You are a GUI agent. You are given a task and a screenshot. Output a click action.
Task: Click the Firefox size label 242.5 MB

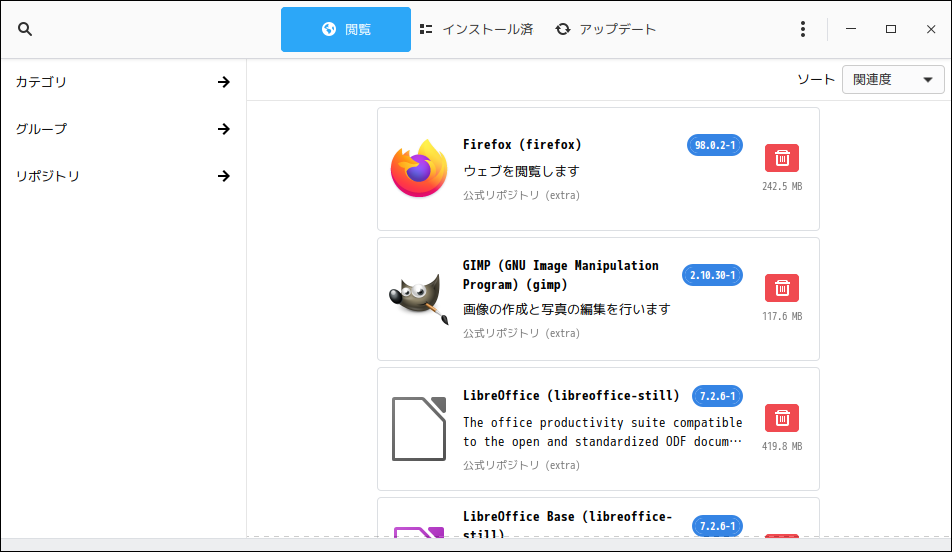(782, 186)
